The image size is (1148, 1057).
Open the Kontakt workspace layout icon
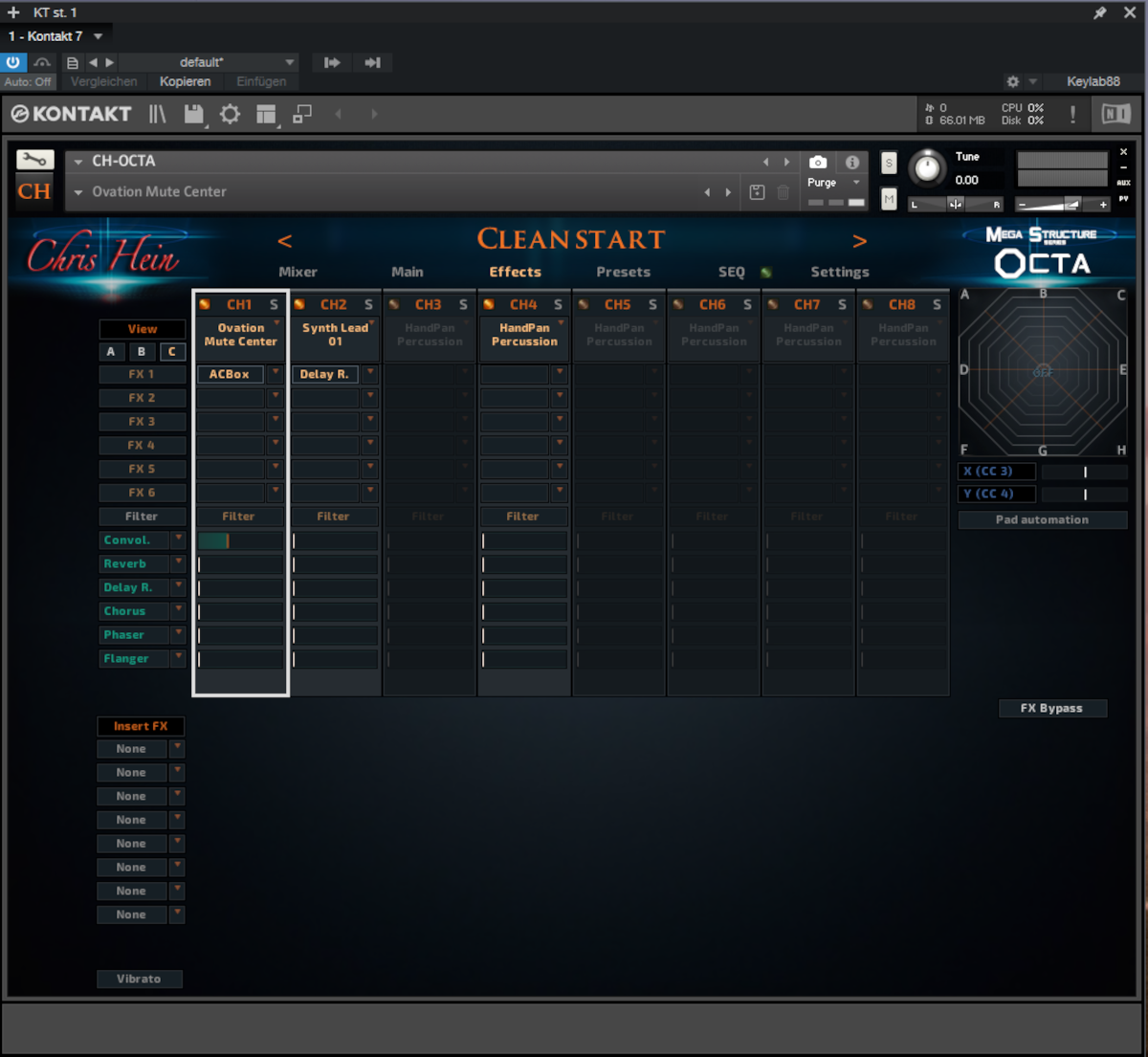click(267, 115)
